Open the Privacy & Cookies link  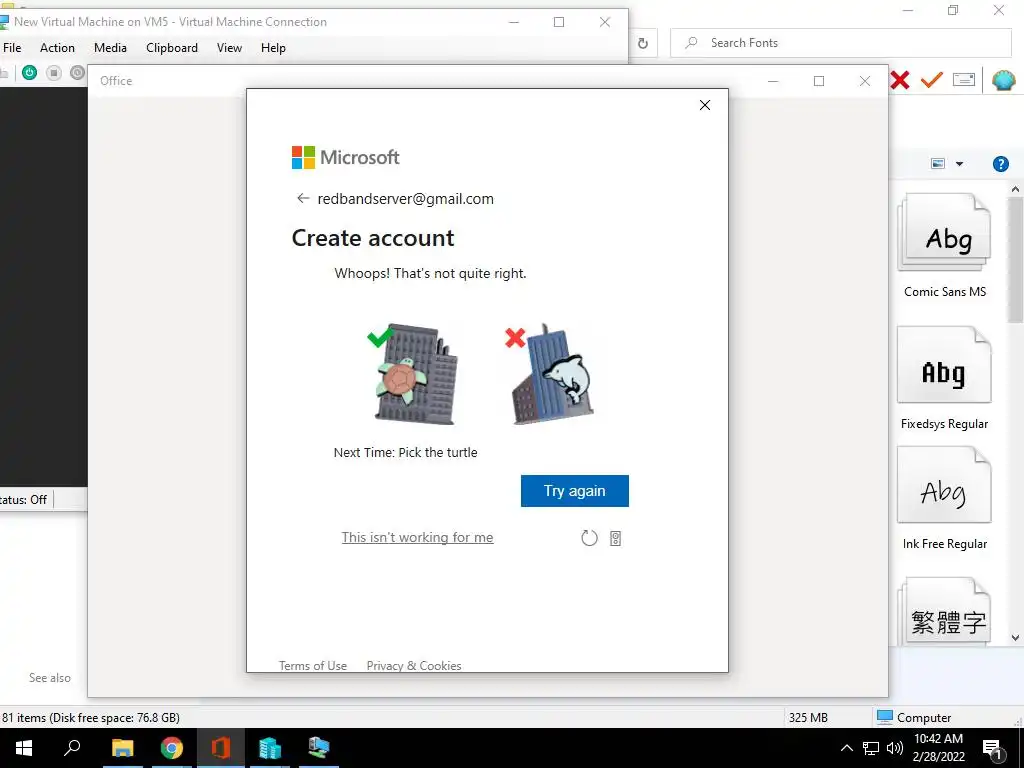(x=414, y=665)
